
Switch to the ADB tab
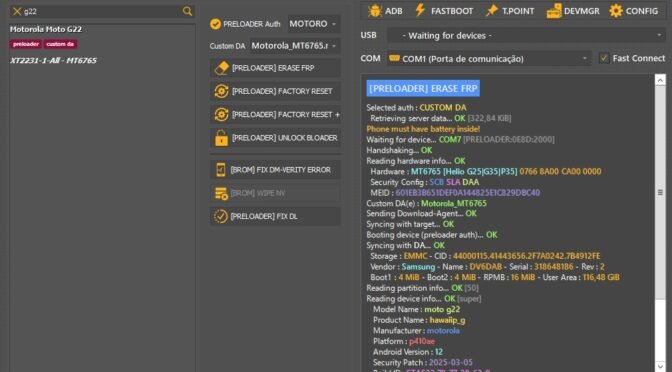pyautogui.click(x=385, y=11)
